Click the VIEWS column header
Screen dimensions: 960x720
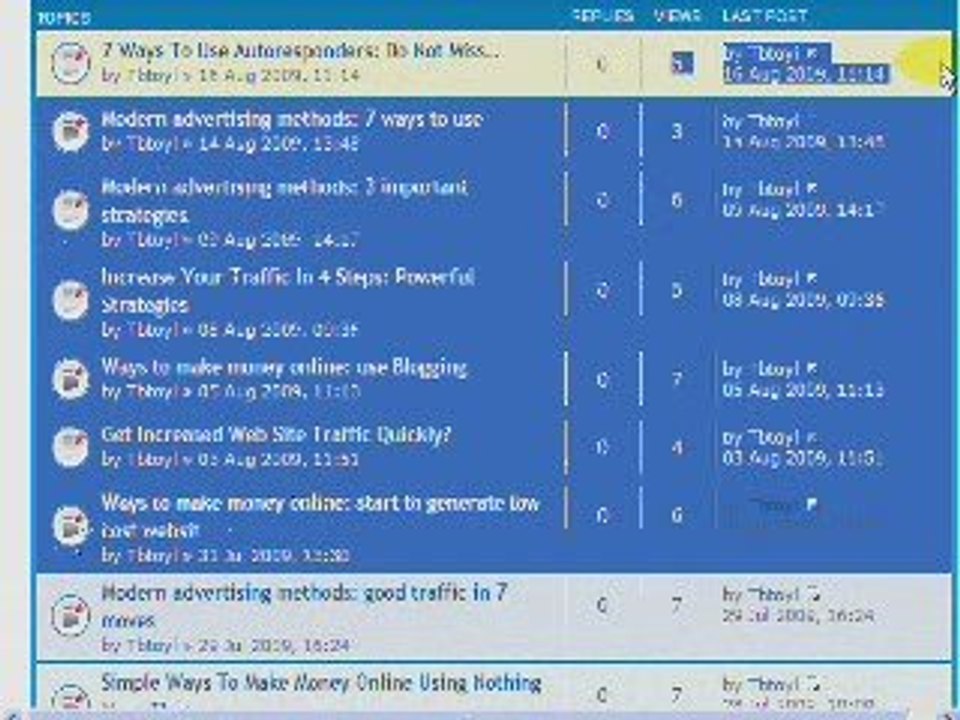pos(677,16)
